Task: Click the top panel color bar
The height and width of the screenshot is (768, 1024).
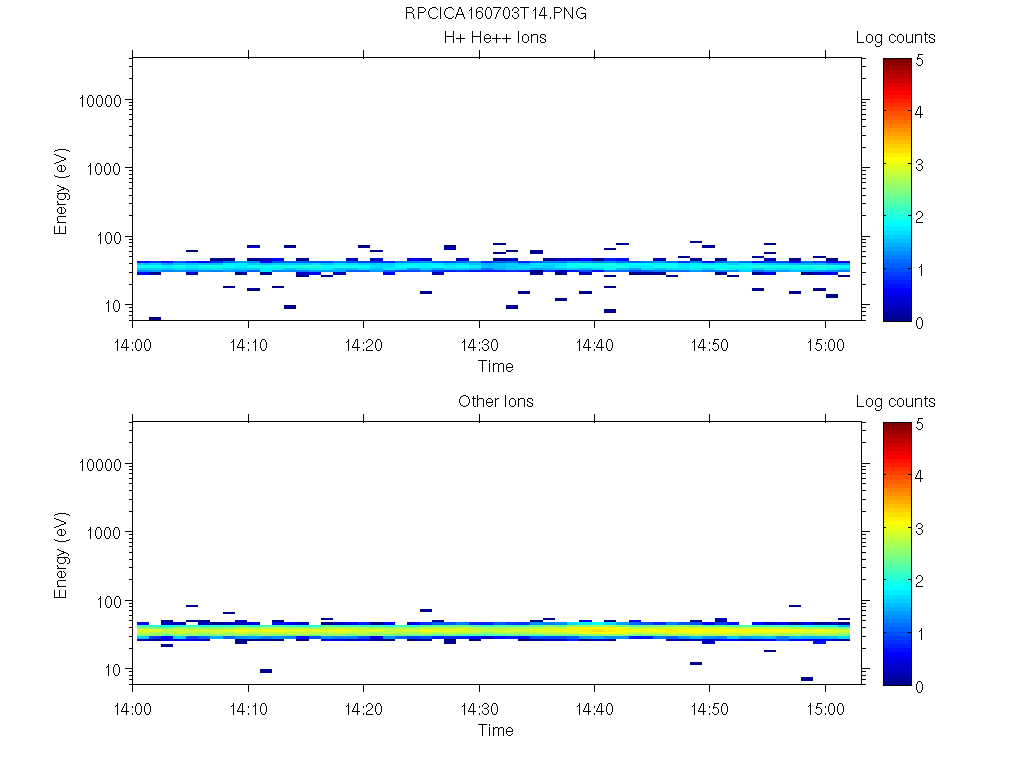Action: click(897, 190)
